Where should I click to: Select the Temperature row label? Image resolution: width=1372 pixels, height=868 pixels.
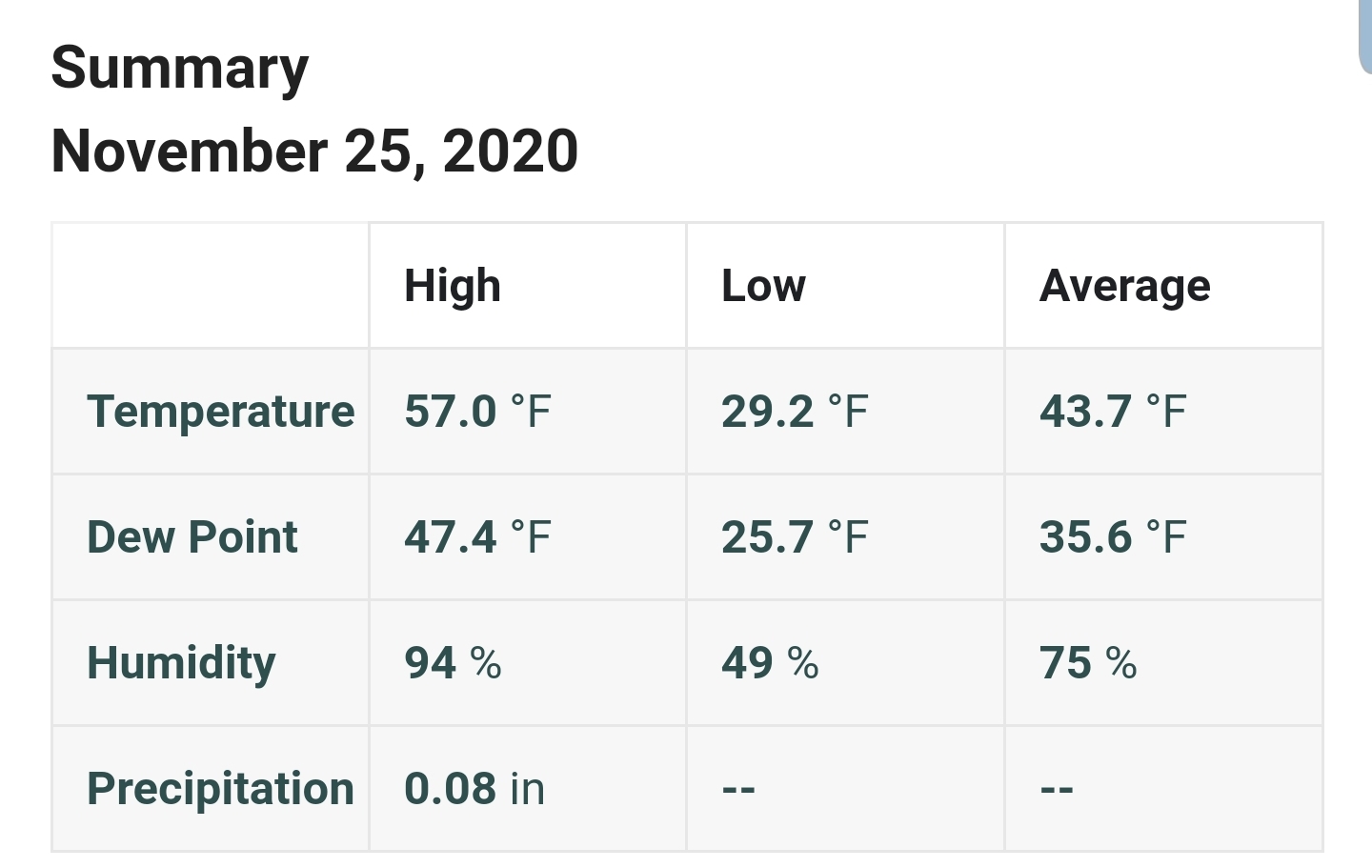point(221,412)
